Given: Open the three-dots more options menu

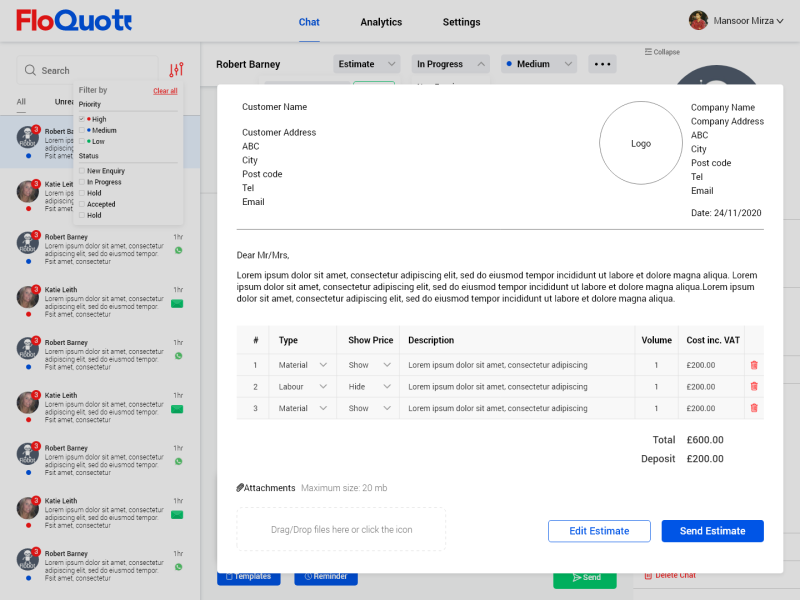Looking at the screenshot, I should coord(602,64).
